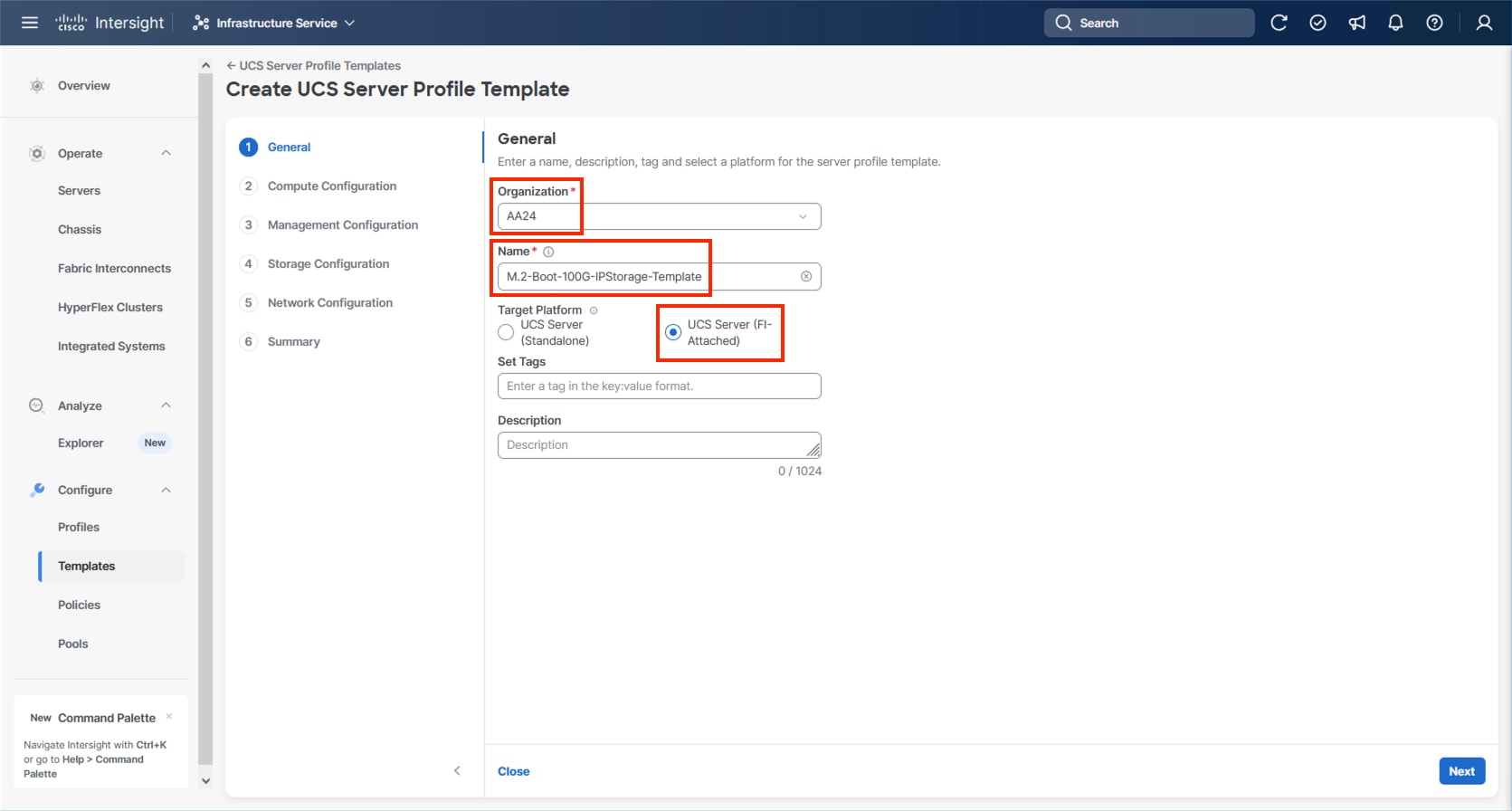The height and width of the screenshot is (811, 1512).
Task: Click the sidebar scroll down arrow
Action: (205, 780)
